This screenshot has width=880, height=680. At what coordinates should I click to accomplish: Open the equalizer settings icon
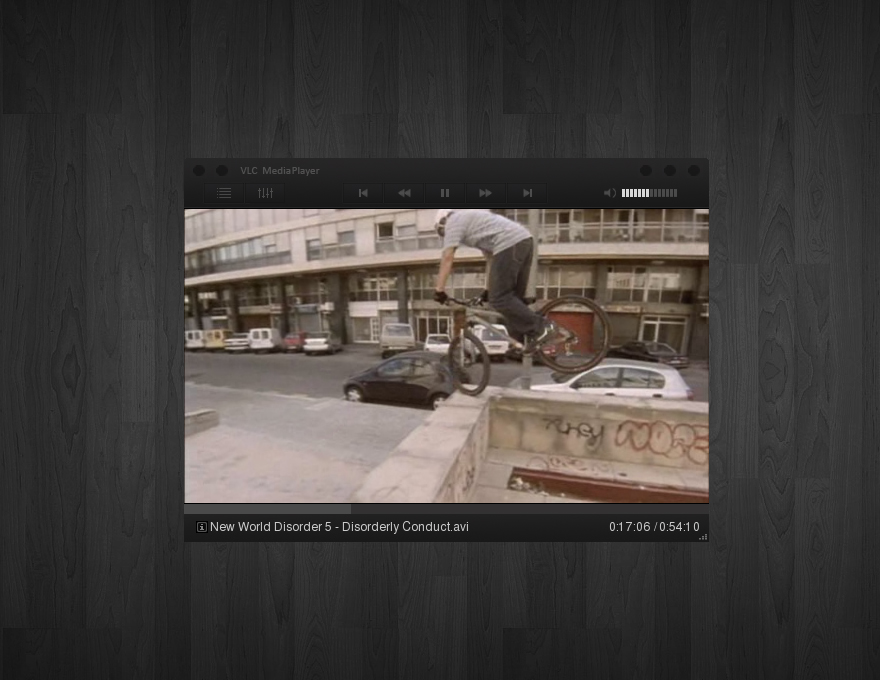(265, 193)
